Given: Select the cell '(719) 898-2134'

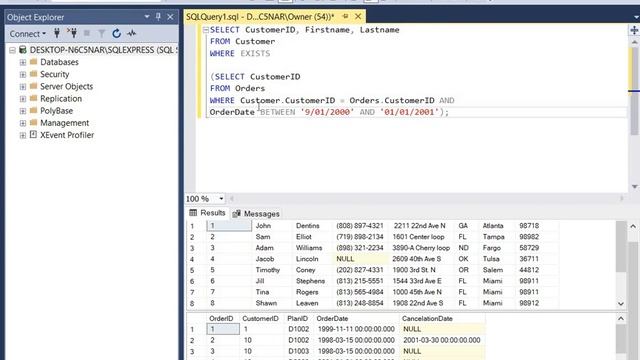Looking at the screenshot, I should pyautogui.click(x=360, y=237).
